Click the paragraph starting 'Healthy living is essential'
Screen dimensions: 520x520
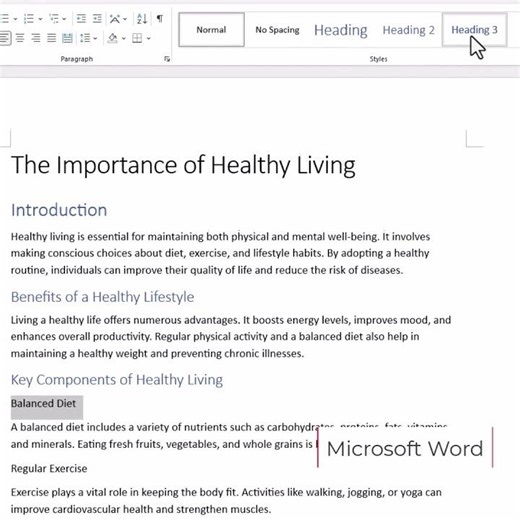pyautogui.click(x=220, y=253)
